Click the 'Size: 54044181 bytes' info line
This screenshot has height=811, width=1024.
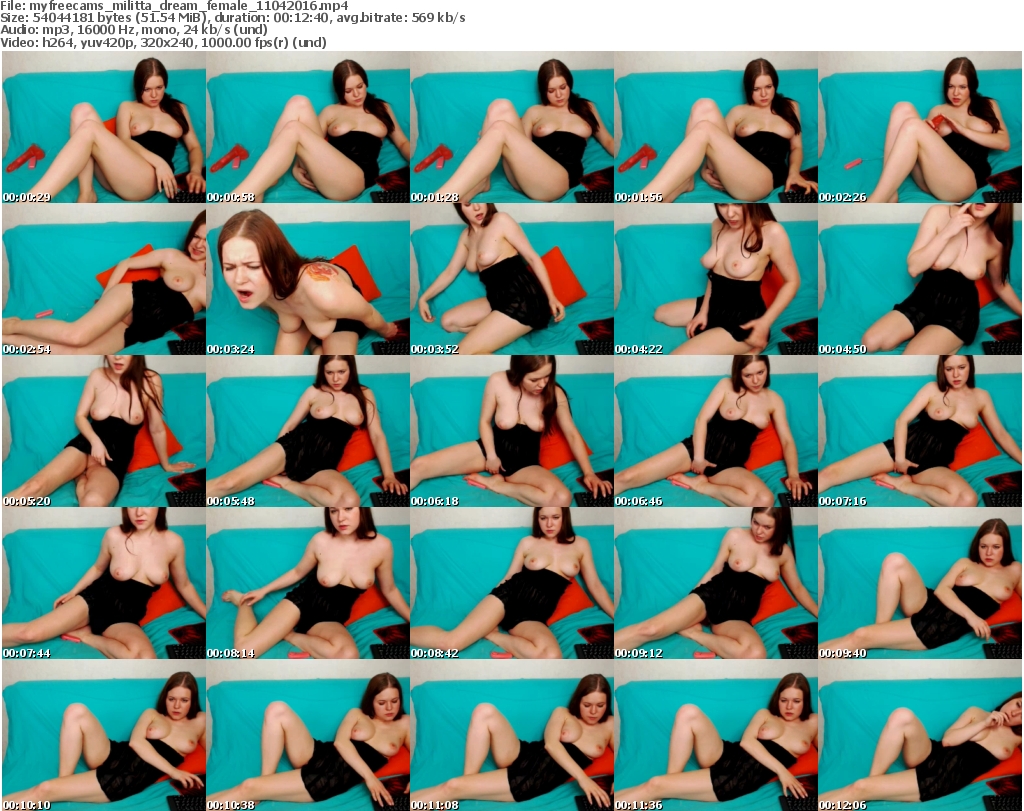coord(232,18)
